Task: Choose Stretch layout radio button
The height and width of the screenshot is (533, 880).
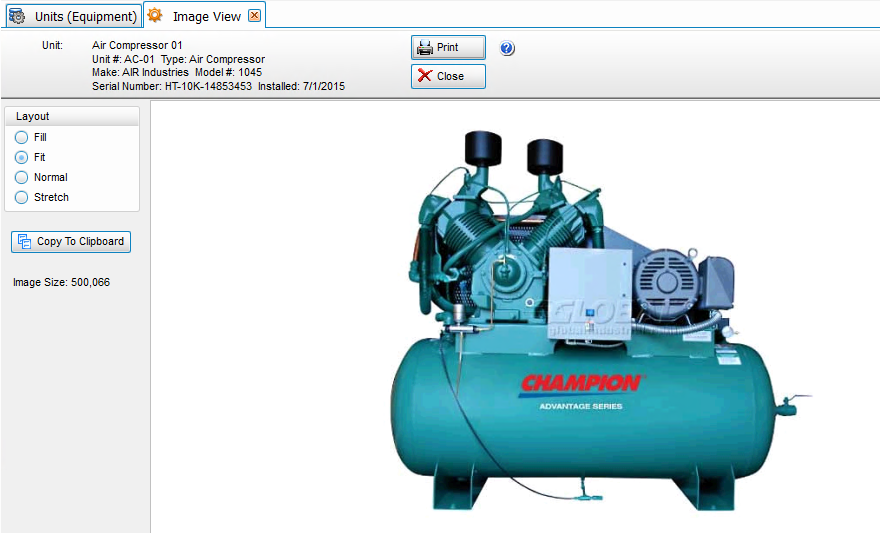Action: 21,197
